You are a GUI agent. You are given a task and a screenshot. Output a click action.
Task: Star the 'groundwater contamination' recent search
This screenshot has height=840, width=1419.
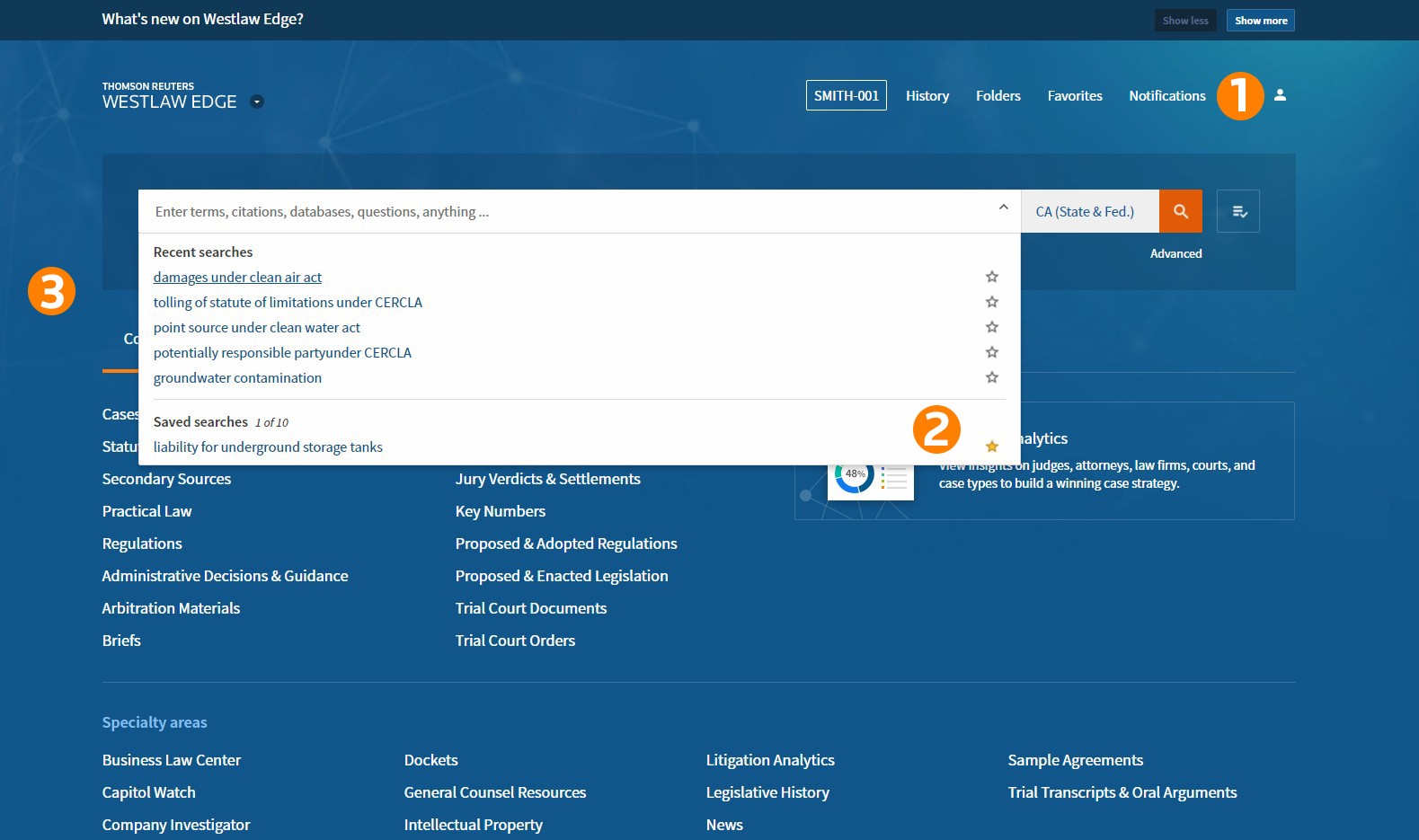pos(991,377)
